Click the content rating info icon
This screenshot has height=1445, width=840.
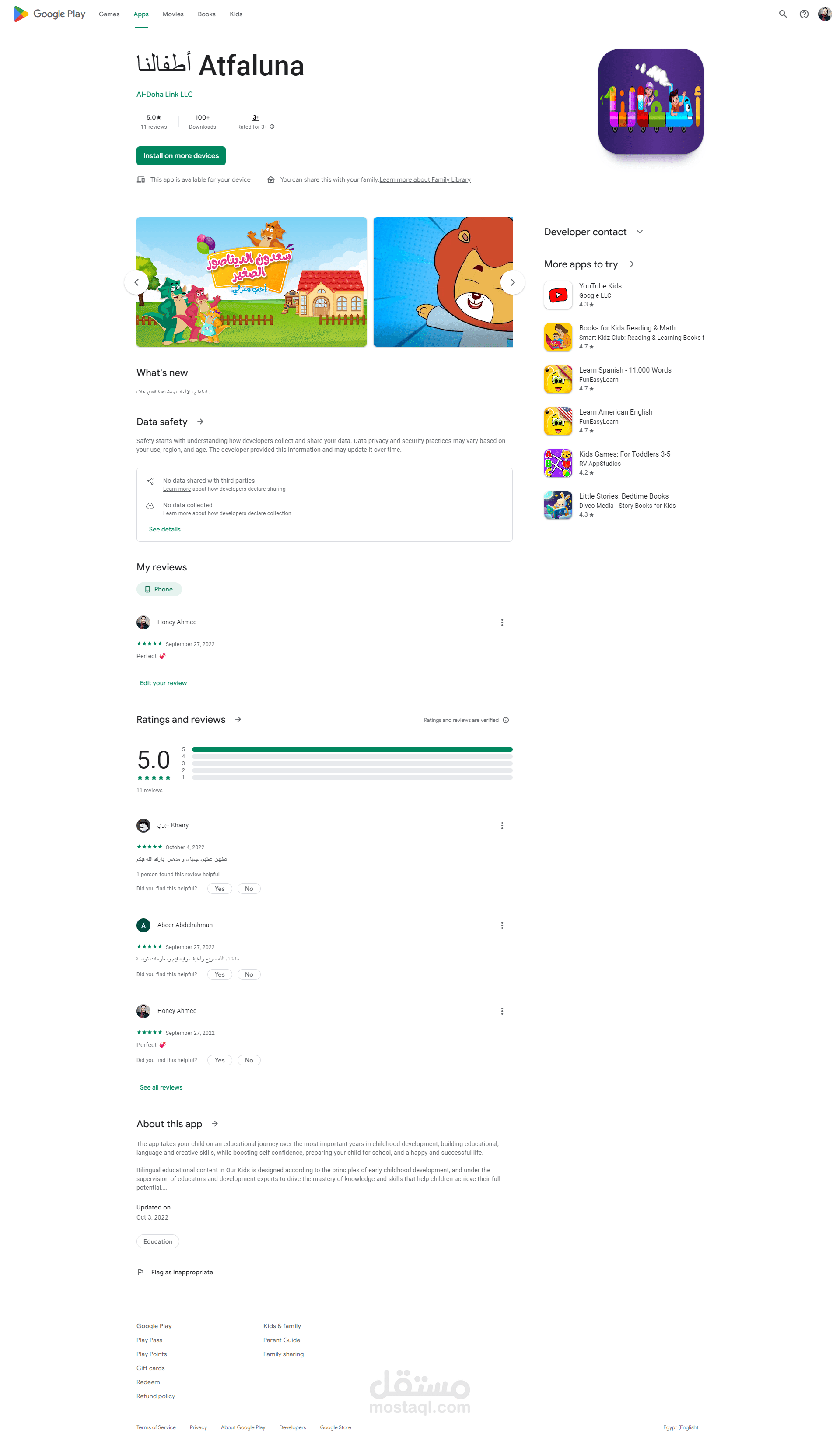[272, 127]
